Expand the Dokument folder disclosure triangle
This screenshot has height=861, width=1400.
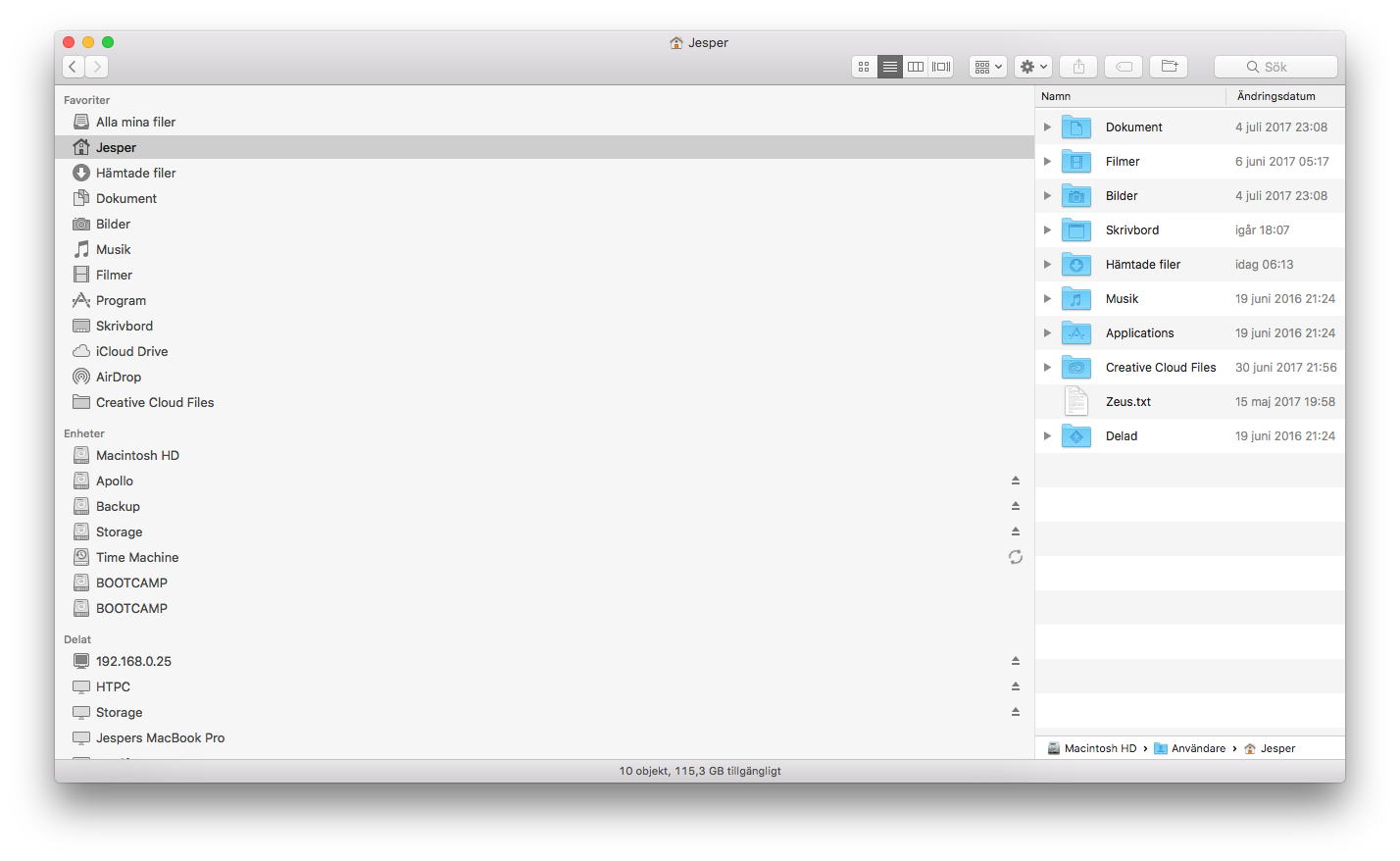pos(1047,127)
